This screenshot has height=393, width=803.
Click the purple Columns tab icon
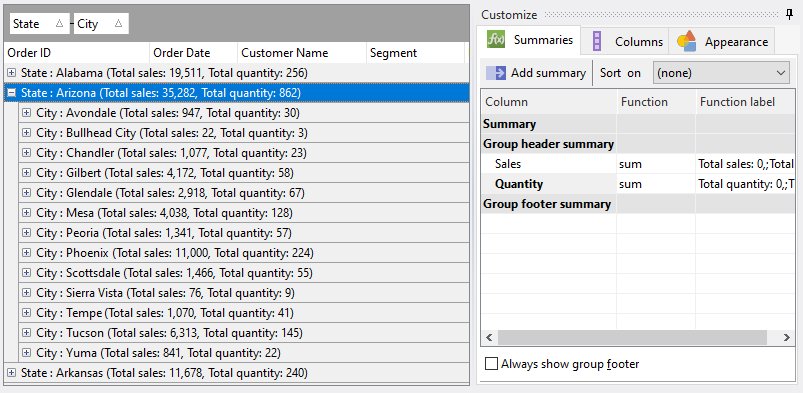[597, 41]
